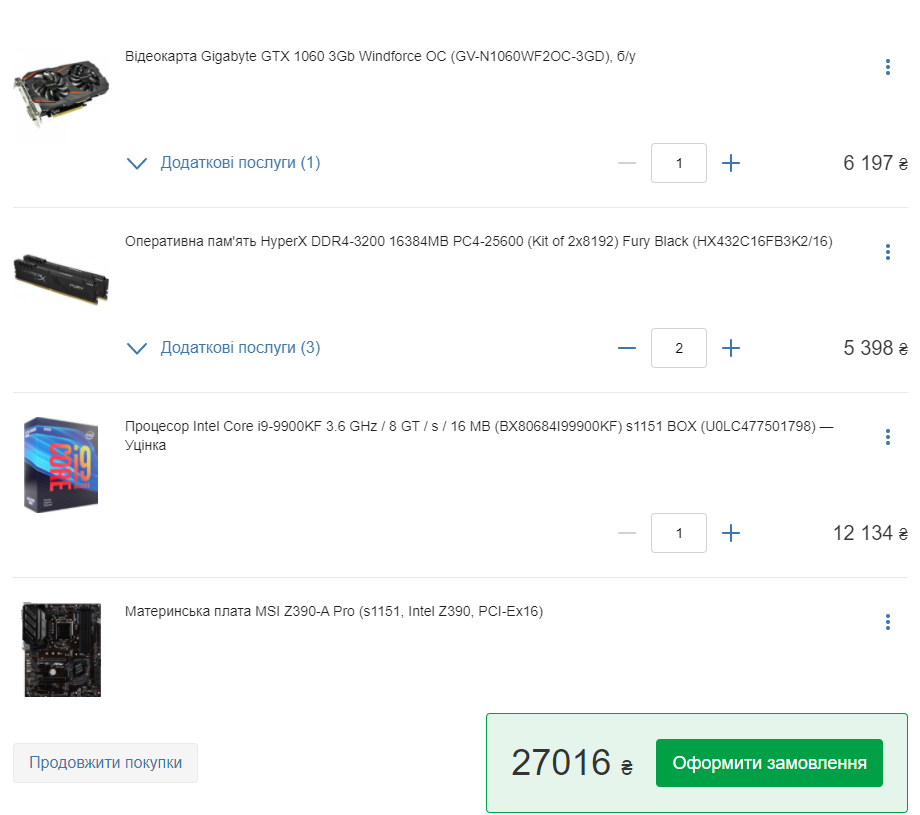Open options menu for MSI Z390-A motherboard
The height and width of the screenshot is (815, 920).
tap(888, 621)
